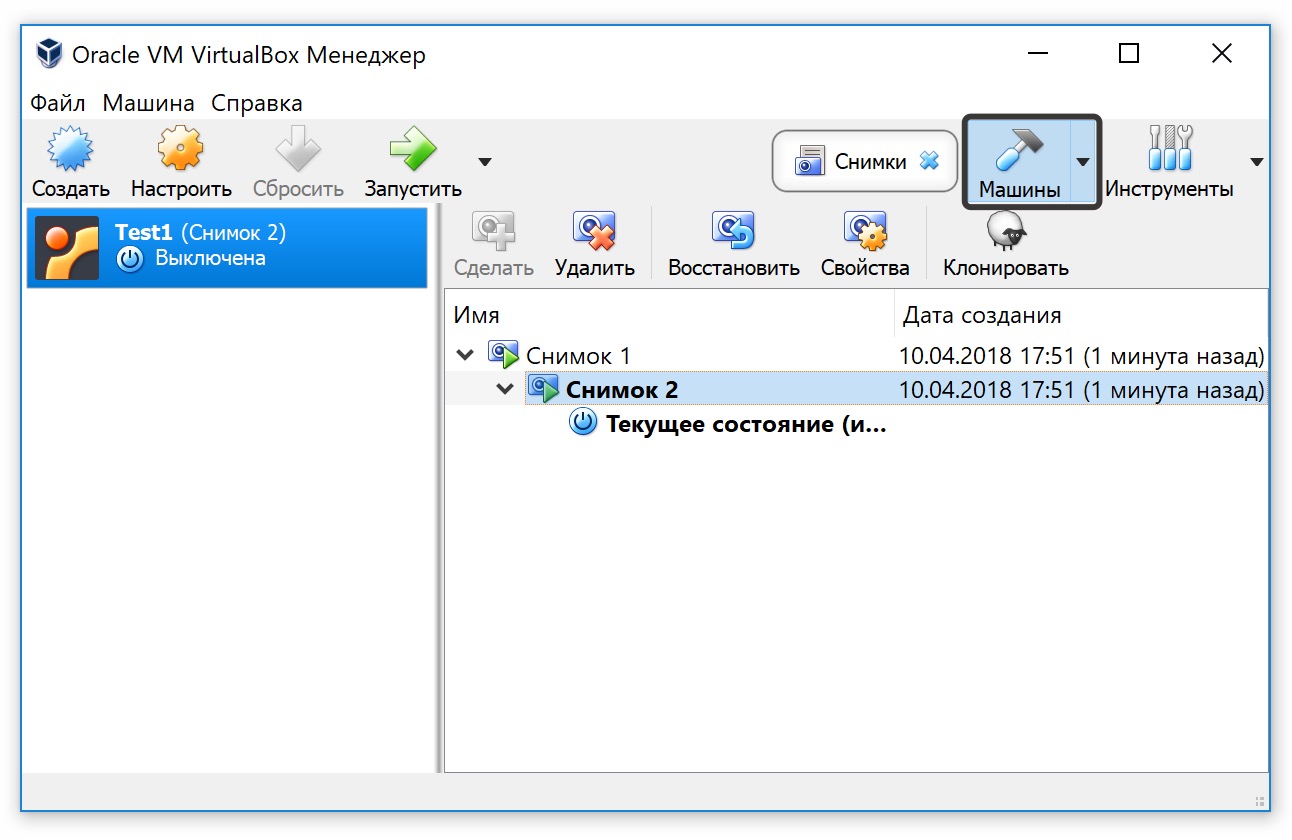Open the Справка menu

(x=257, y=103)
